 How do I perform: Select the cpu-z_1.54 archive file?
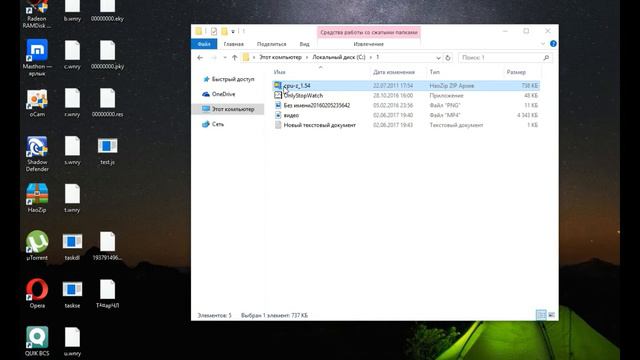406,86
